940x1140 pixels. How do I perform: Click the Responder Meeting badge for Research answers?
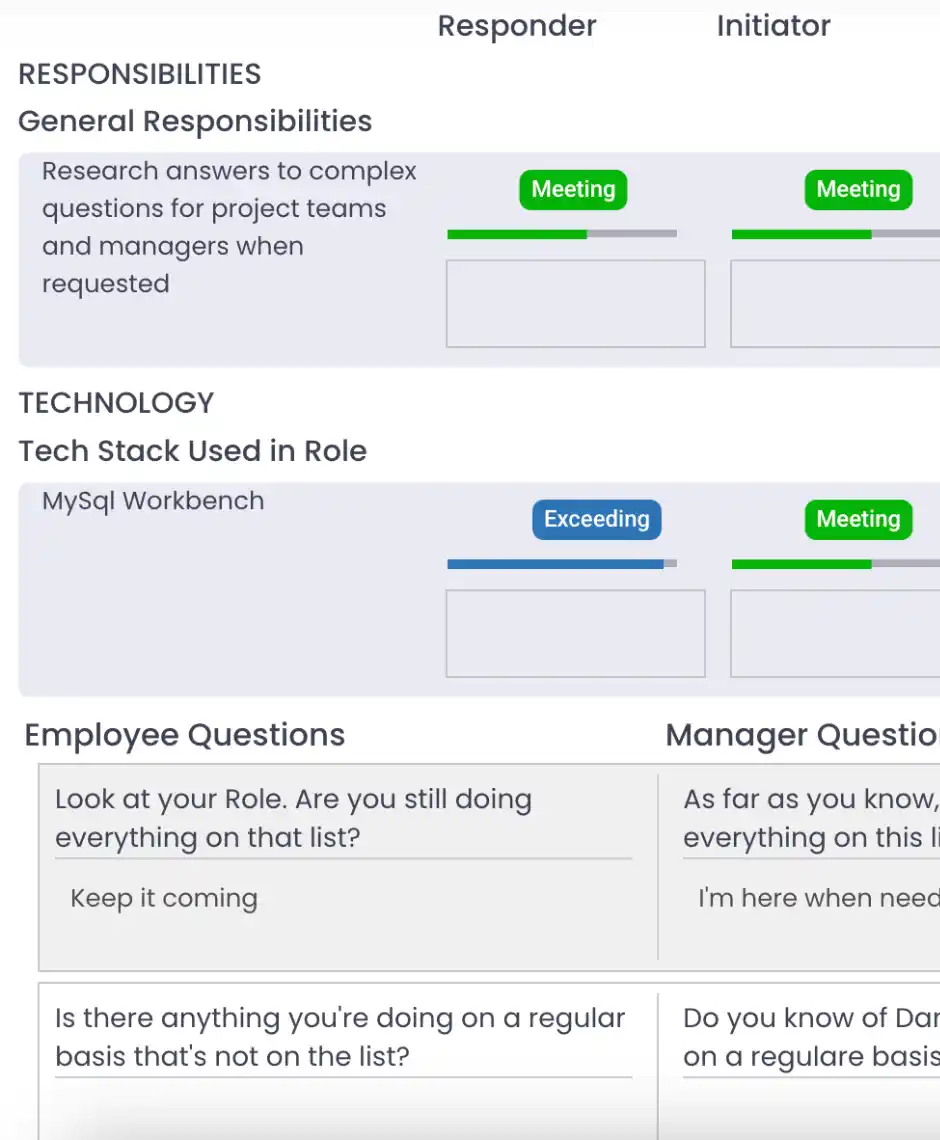(x=573, y=189)
